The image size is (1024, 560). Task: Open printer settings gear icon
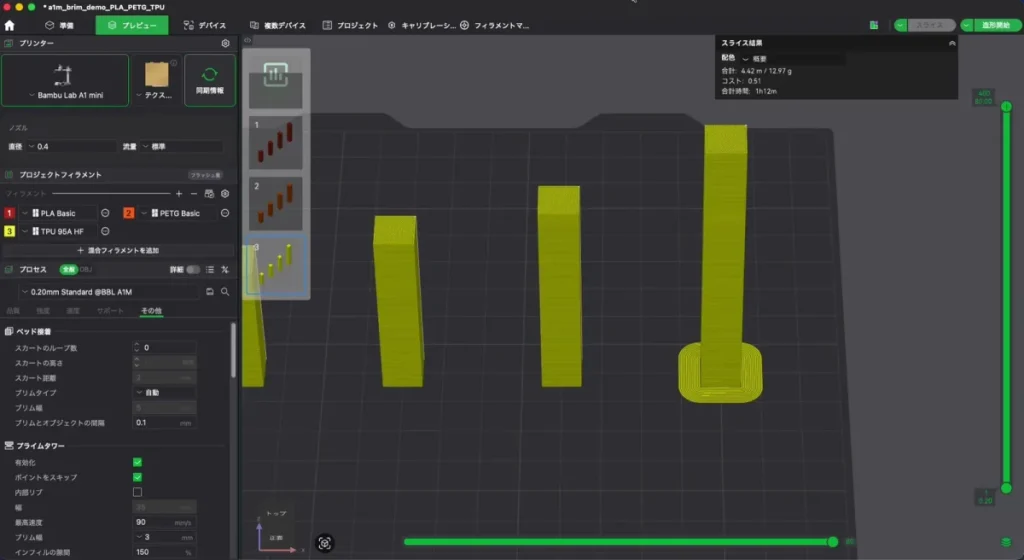click(x=225, y=43)
